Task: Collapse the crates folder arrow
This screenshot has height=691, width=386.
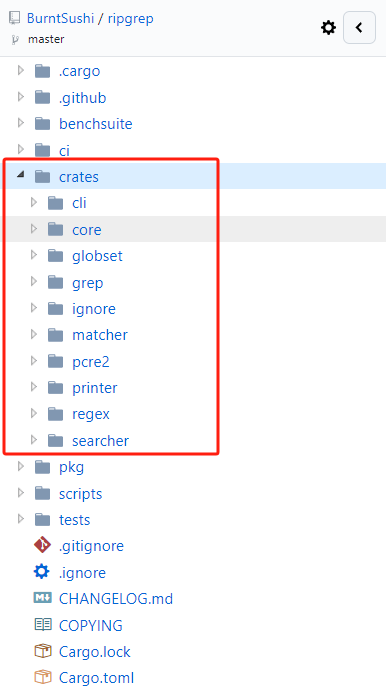Action: point(20,175)
